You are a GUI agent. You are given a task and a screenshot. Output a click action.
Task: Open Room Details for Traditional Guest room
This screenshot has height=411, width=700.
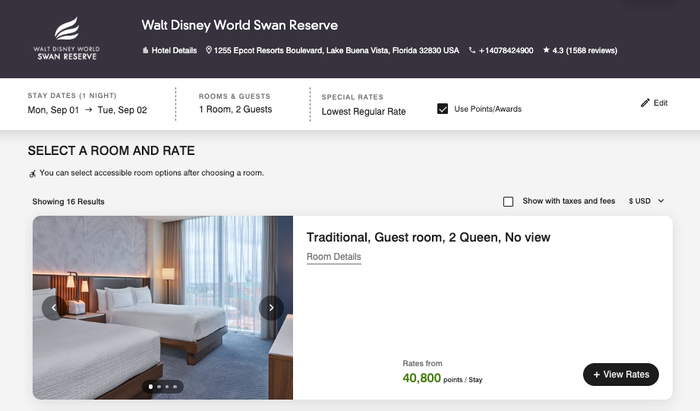(333, 257)
